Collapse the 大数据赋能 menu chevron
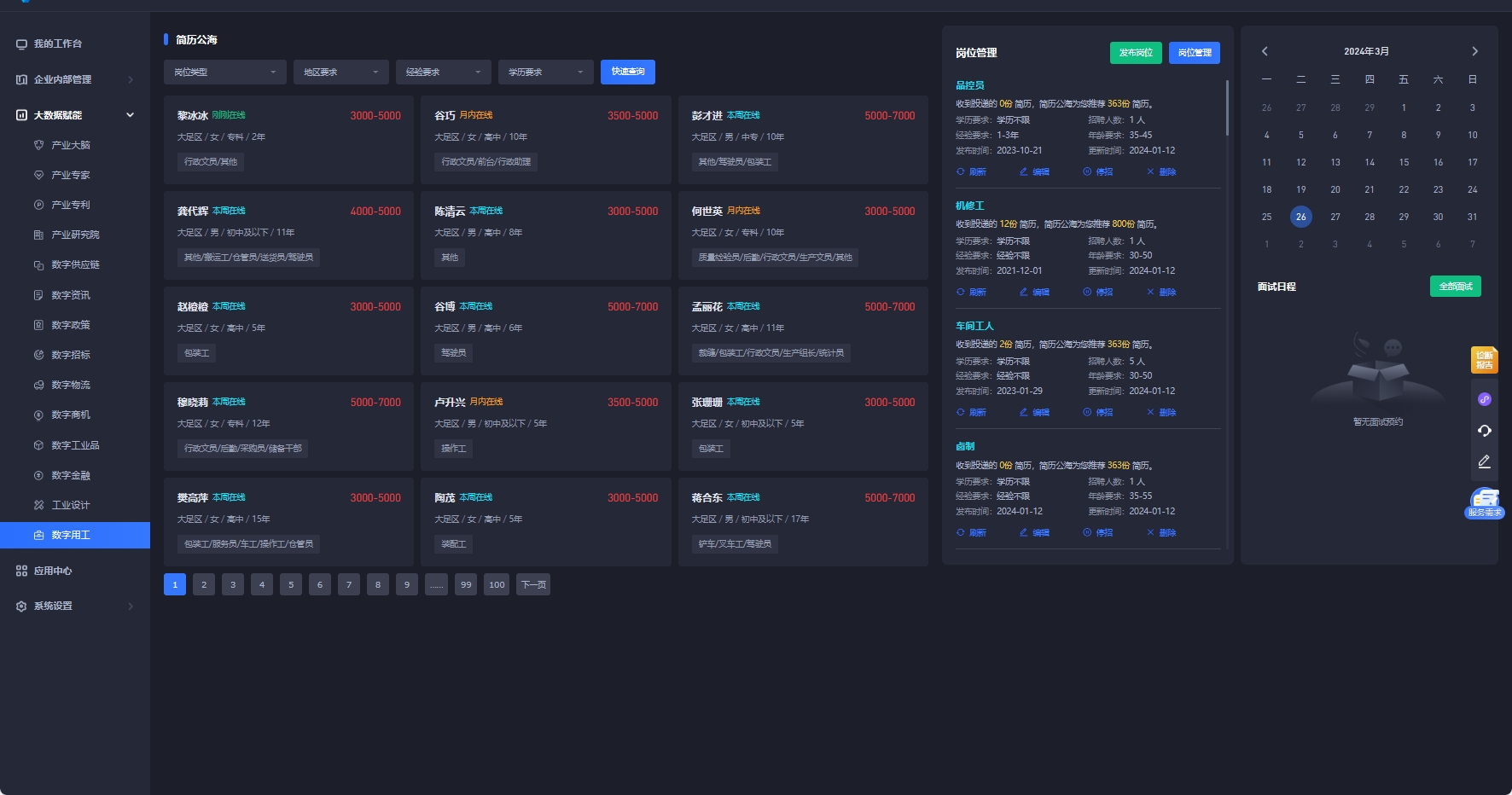Image resolution: width=1512 pixels, height=795 pixels. (131, 115)
